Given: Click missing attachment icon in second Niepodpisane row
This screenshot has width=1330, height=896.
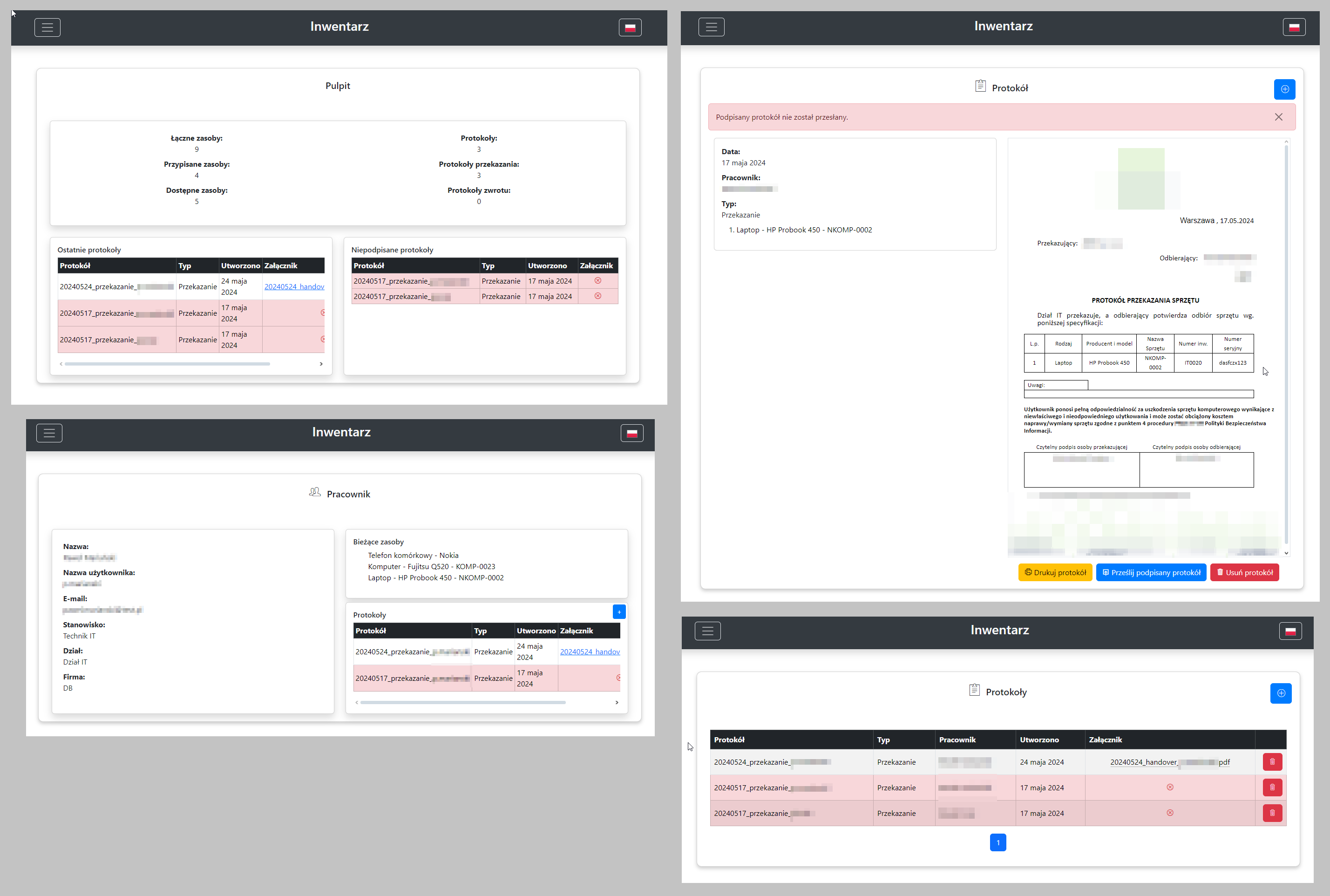Looking at the screenshot, I should coord(597,296).
